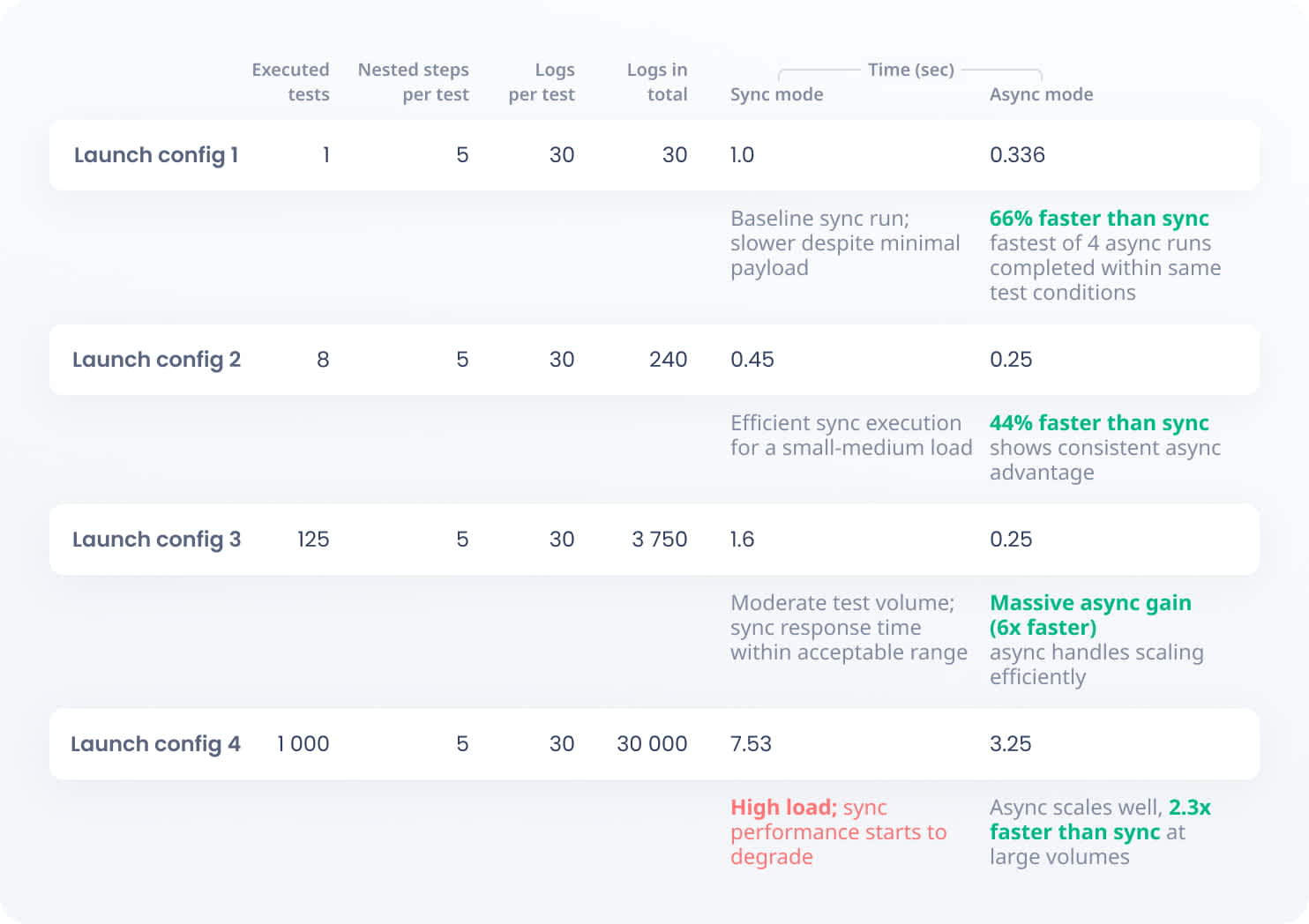1309x924 pixels.
Task: Select the 'Moderate test volume;' description
Action: tap(842, 603)
